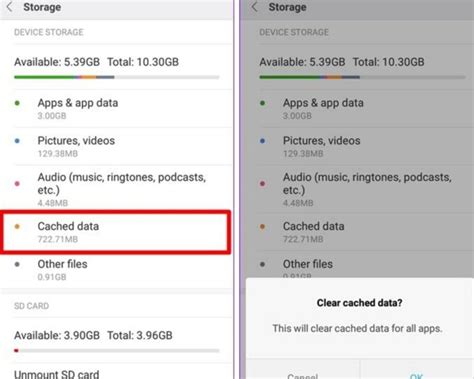Tap 'Clear cached data?' dialog title
This screenshot has width=474, height=379.
point(359,303)
